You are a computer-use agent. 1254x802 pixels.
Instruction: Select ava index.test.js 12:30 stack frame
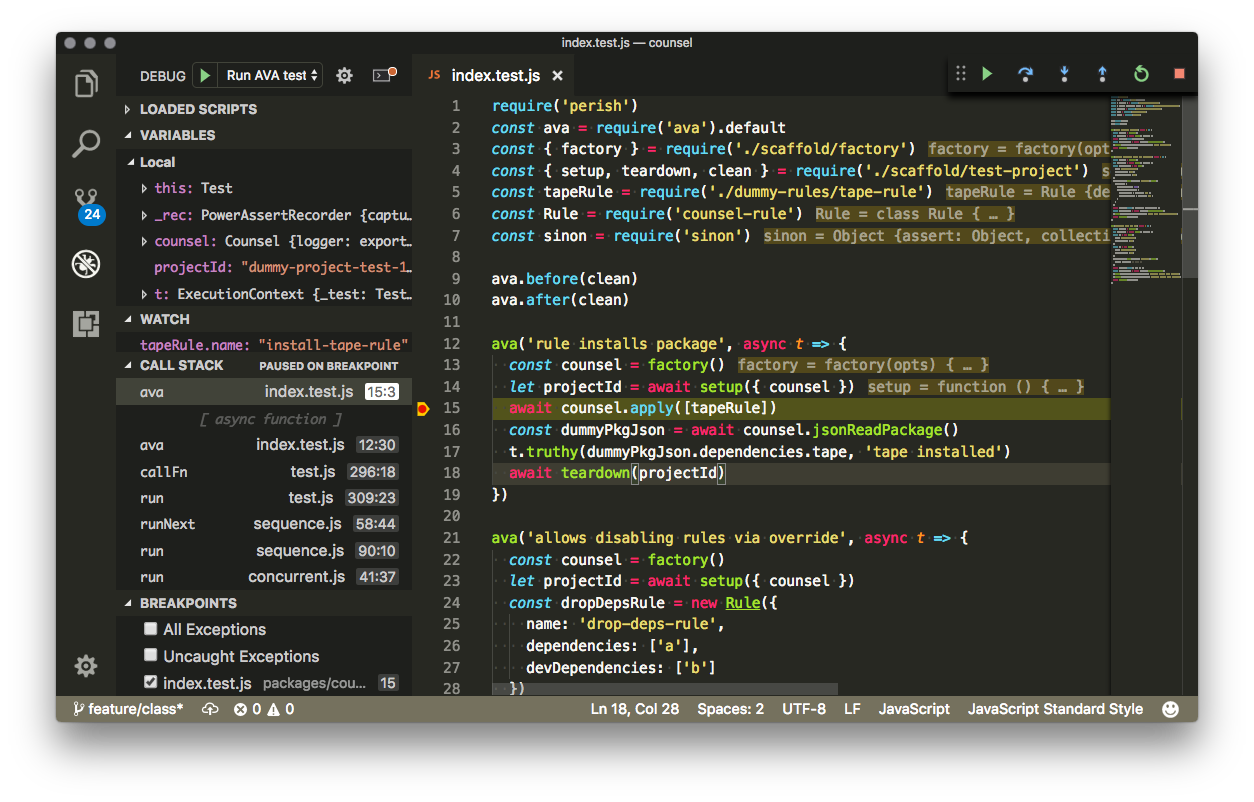click(264, 445)
